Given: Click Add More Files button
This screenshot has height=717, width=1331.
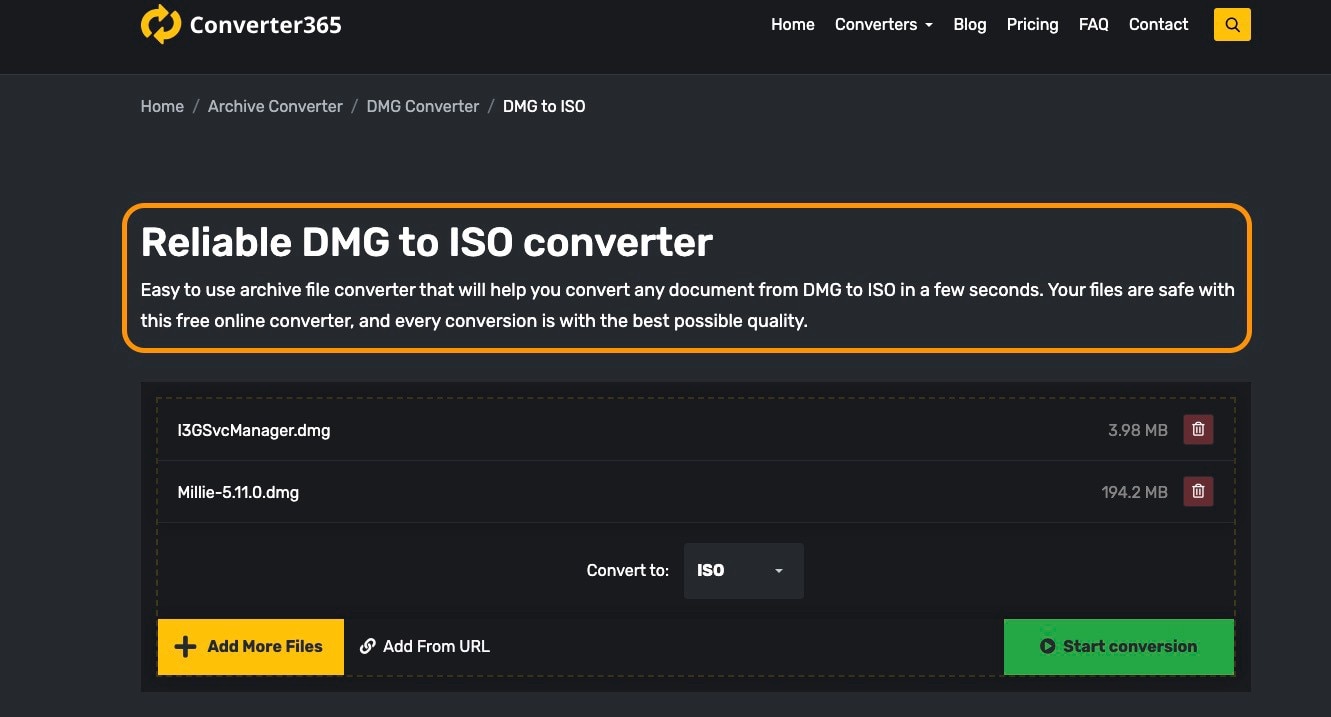Looking at the screenshot, I should click(251, 647).
